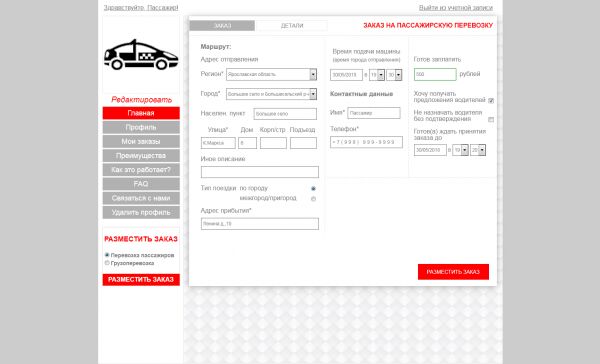Open the Регион dropdown list
Viewport: 600px width, 364px height.
point(271,74)
